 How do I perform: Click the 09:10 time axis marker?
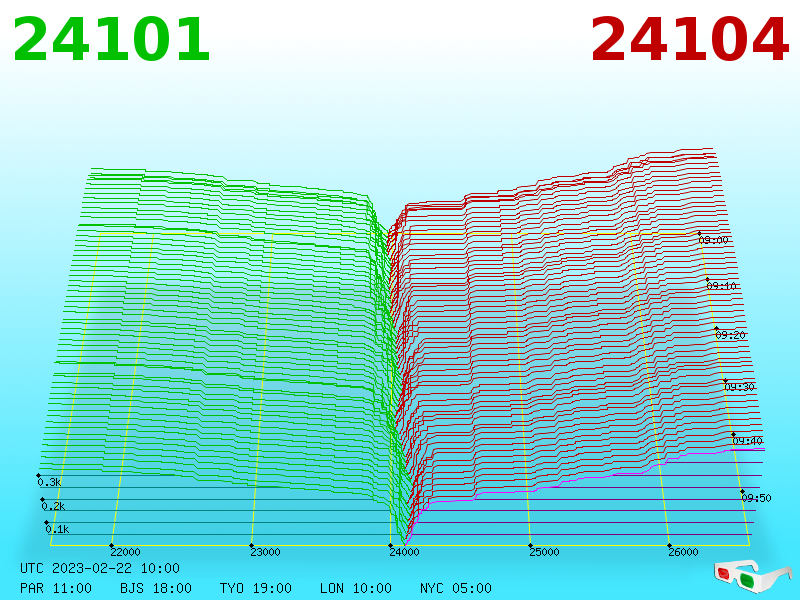(x=722, y=286)
